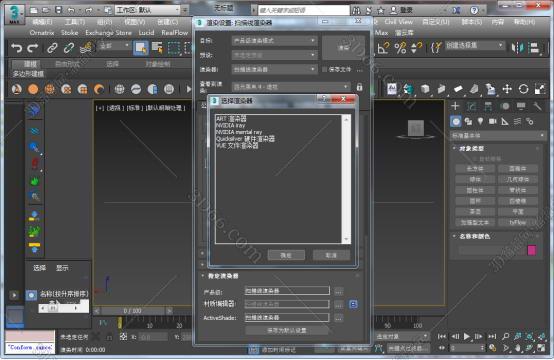554x360 pixels.
Task: Select the Helpers category icon
Action: point(505,122)
